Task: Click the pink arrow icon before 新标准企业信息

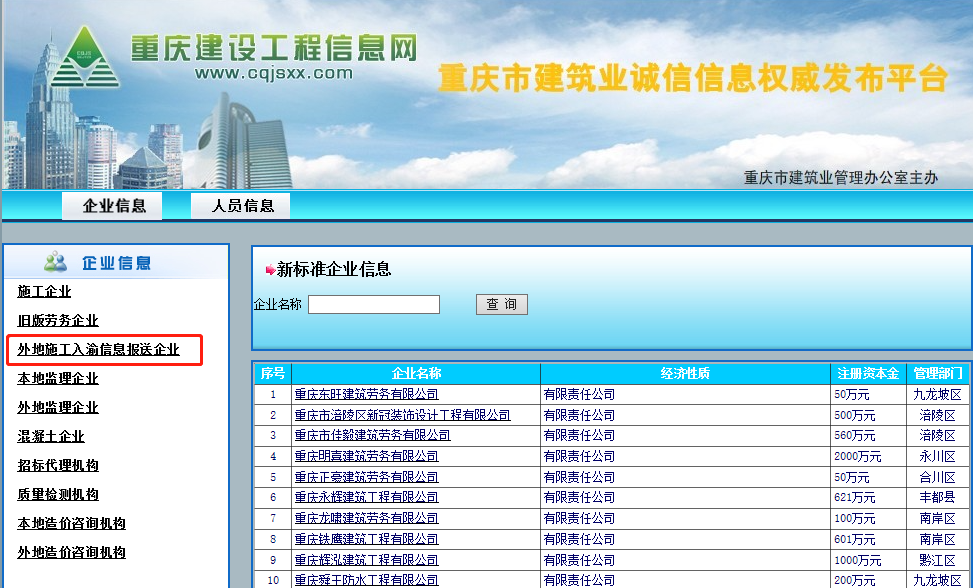Action: point(270,270)
